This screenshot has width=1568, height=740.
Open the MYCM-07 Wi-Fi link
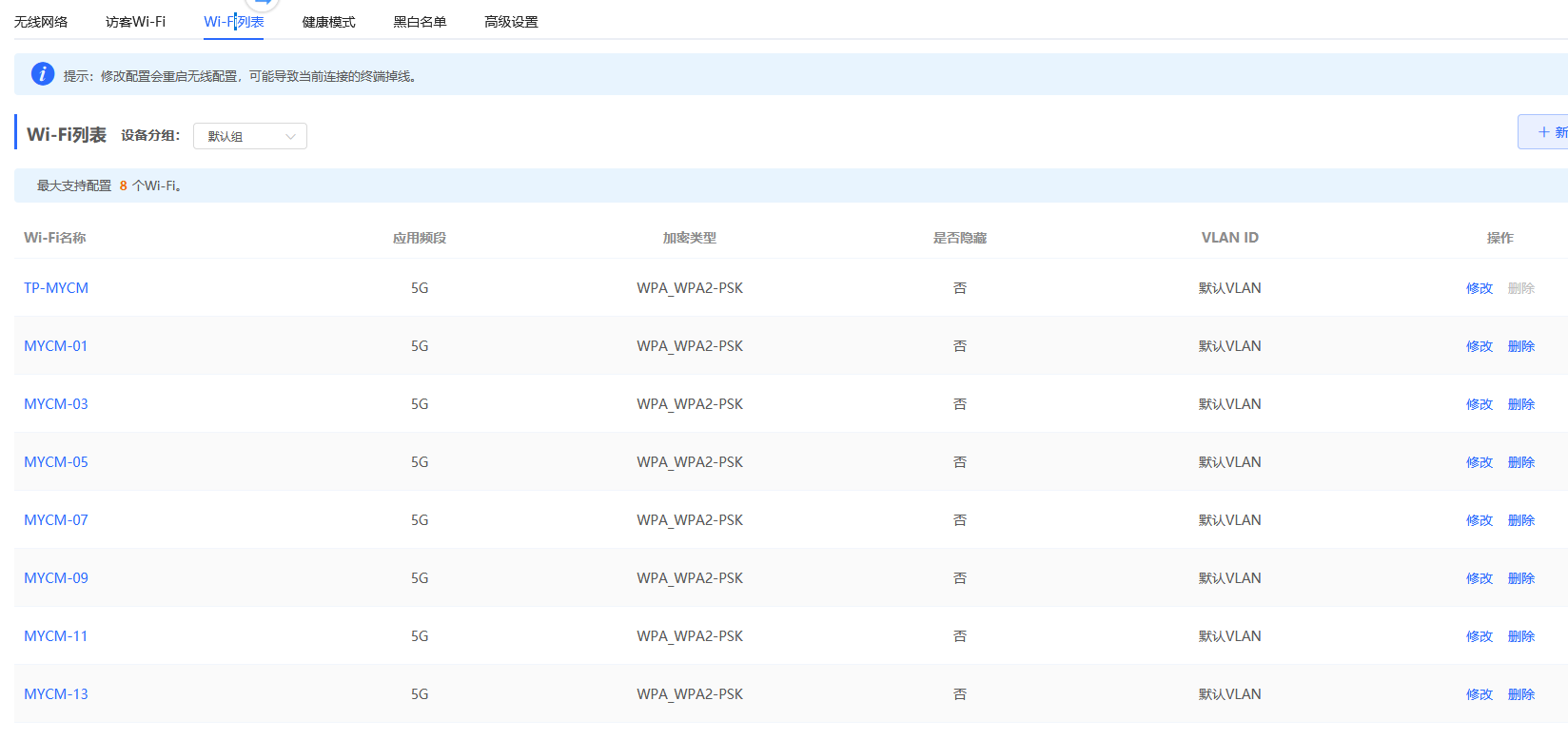(x=56, y=520)
